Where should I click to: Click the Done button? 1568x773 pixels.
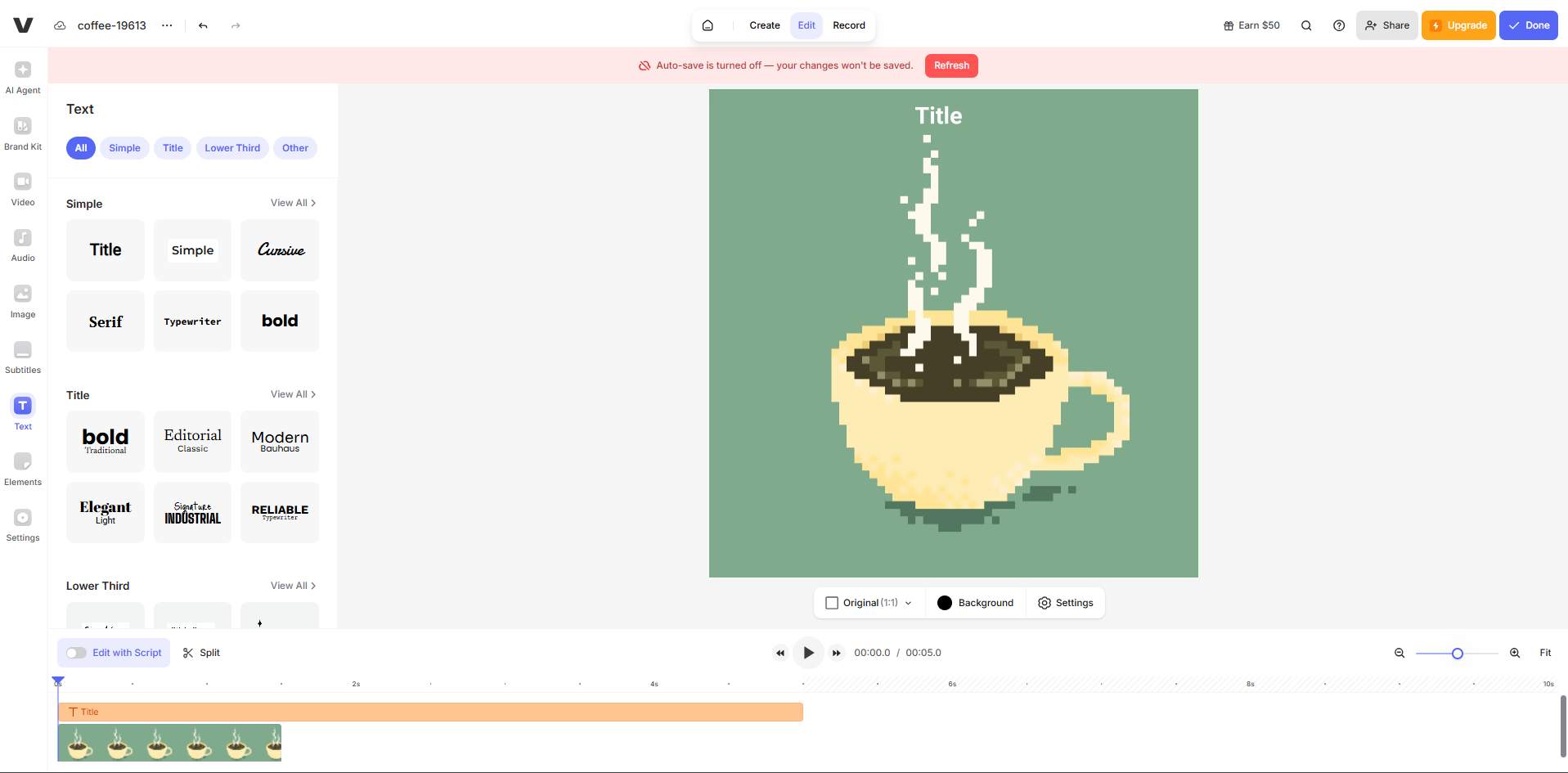click(x=1528, y=25)
